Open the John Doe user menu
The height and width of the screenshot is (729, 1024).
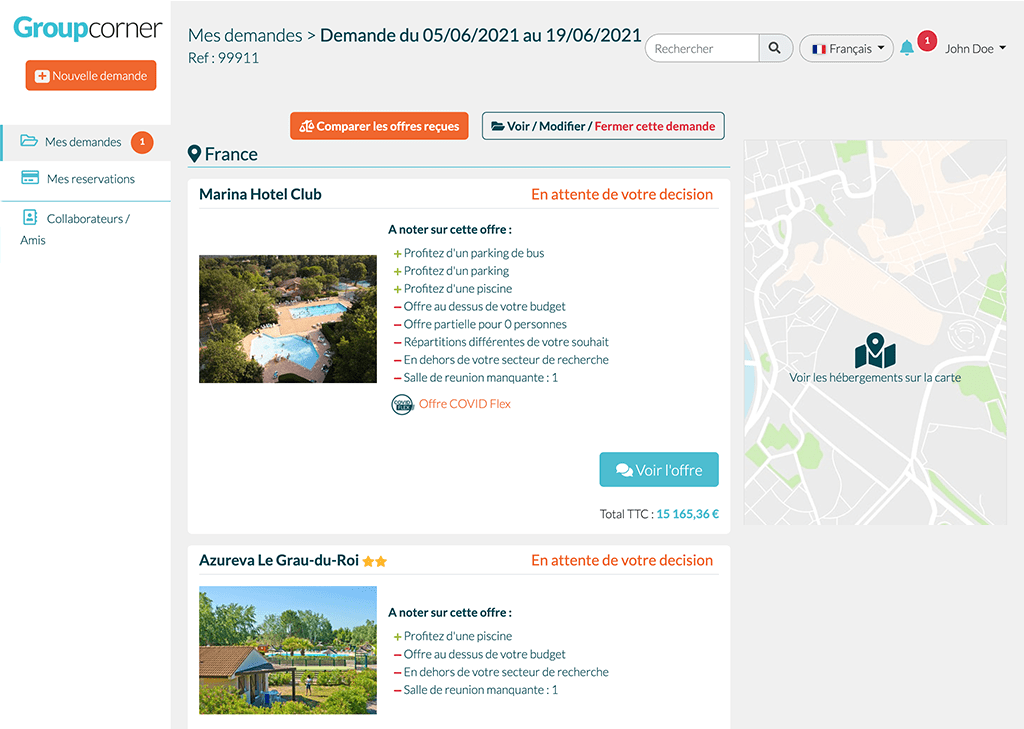[x=975, y=48]
